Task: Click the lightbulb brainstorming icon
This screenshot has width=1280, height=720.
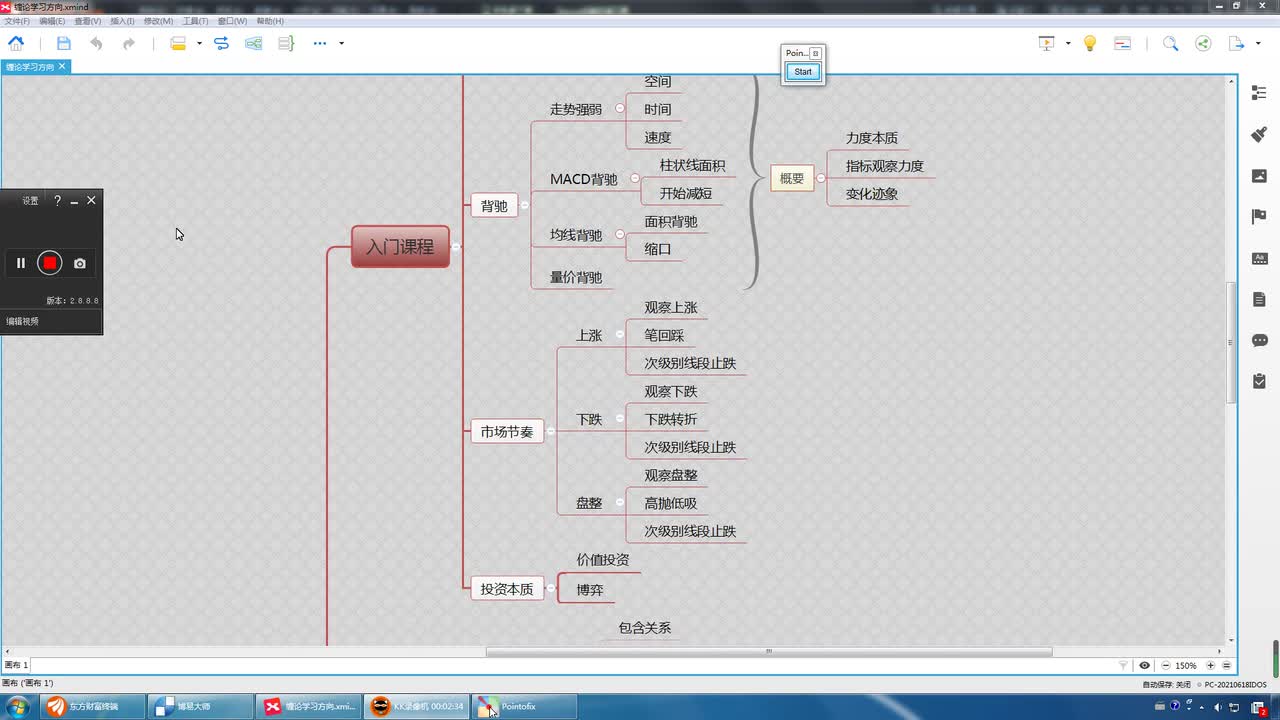Action: tap(1090, 43)
